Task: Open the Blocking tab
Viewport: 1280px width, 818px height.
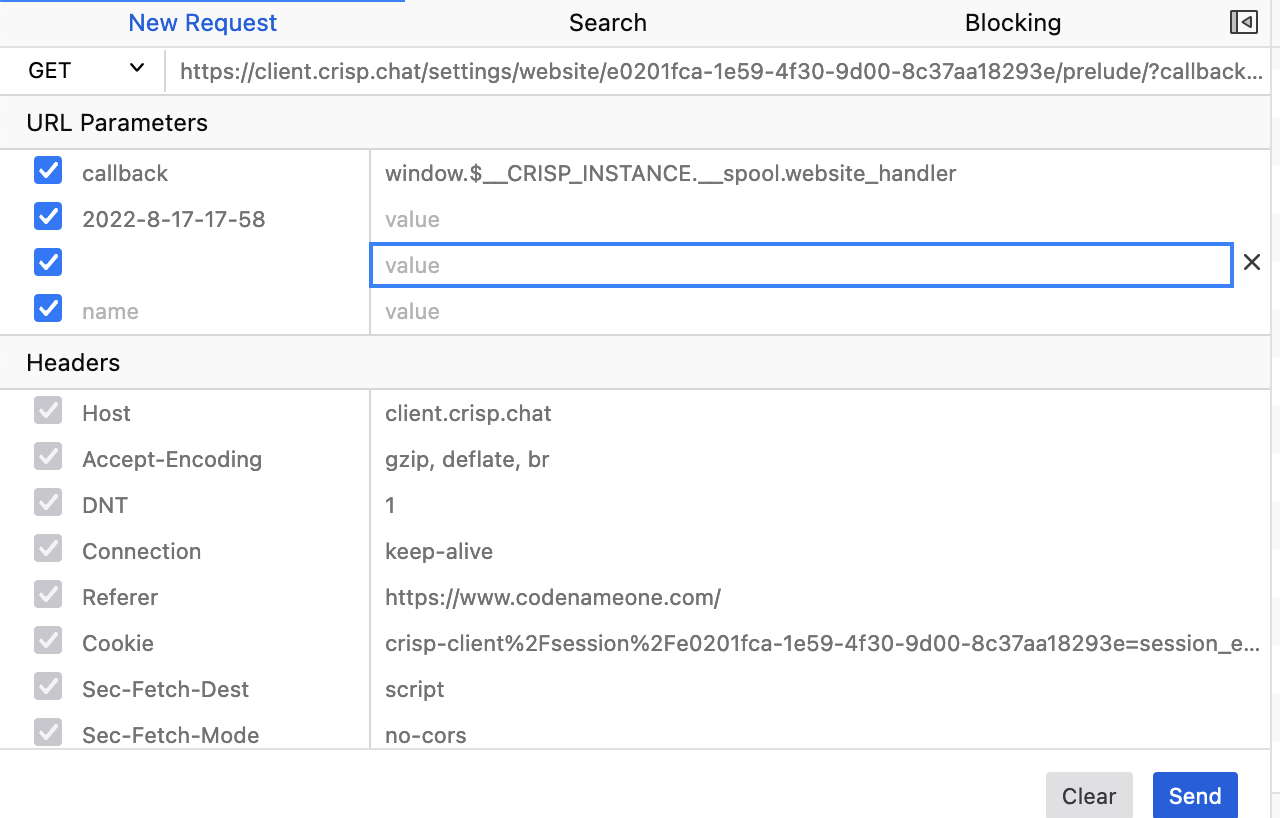Action: click(x=1013, y=22)
